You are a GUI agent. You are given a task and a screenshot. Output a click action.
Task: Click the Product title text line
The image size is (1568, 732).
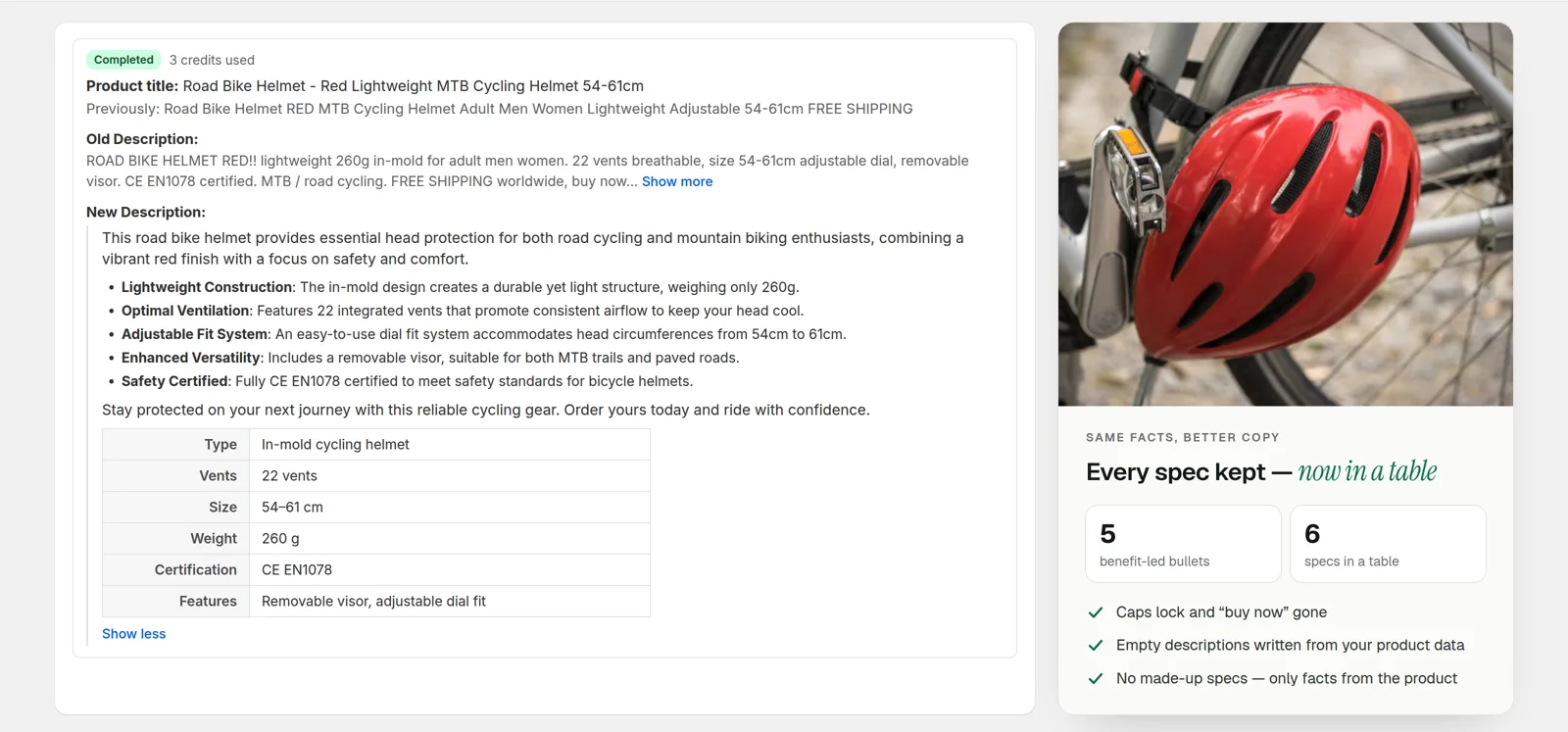coord(365,86)
